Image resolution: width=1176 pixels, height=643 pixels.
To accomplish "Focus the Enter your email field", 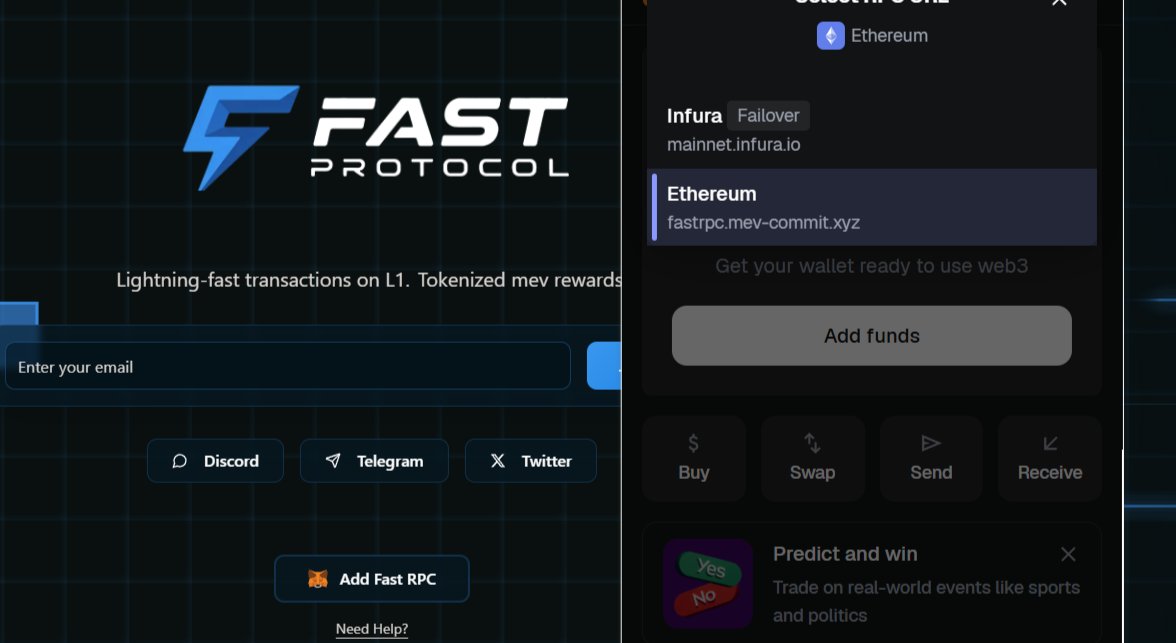I will point(288,366).
